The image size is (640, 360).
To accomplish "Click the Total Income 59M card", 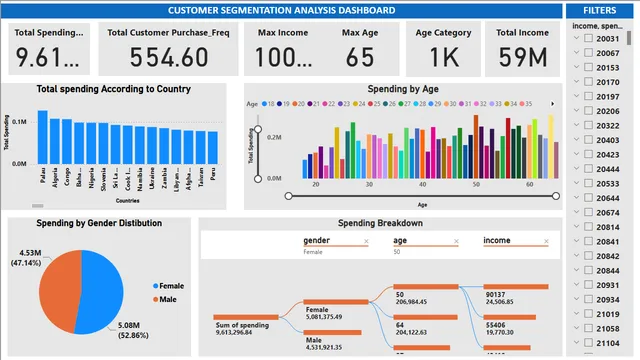I will (522, 49).
